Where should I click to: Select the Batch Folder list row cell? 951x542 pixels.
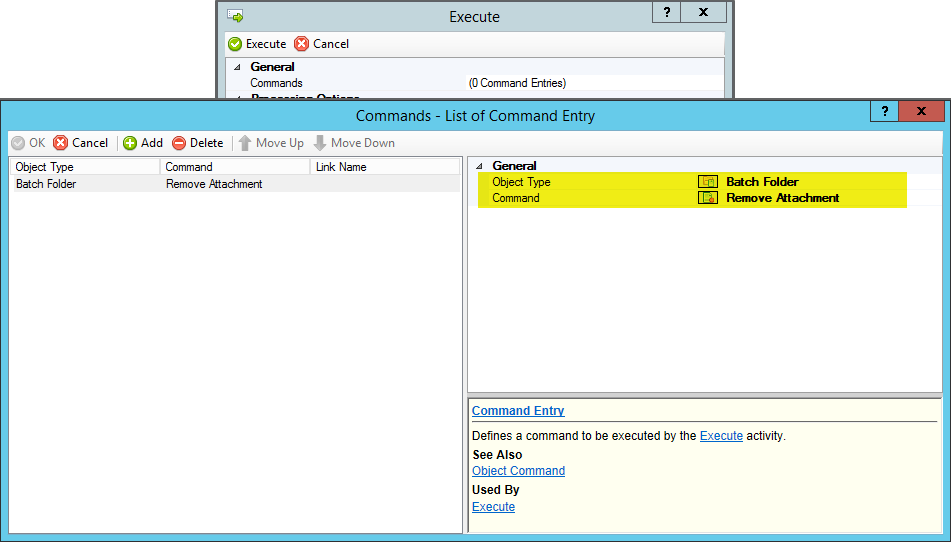tap(46, 184)
